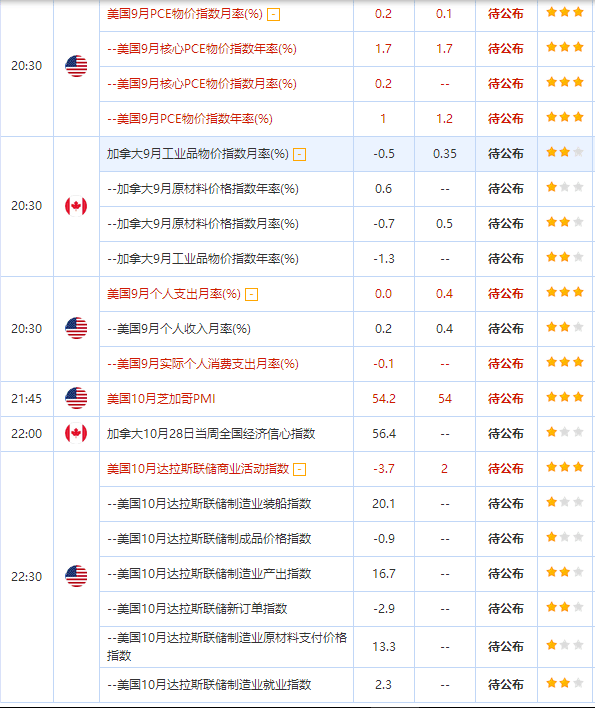
Task: Open 美国10月芝加哥PMI indicator
Action: pos(161,399)
